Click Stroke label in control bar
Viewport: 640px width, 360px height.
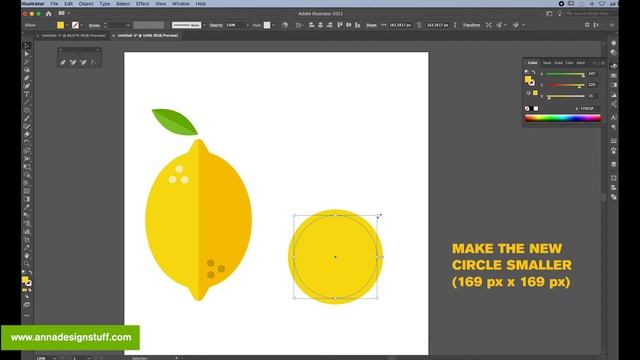coord(94,25)
